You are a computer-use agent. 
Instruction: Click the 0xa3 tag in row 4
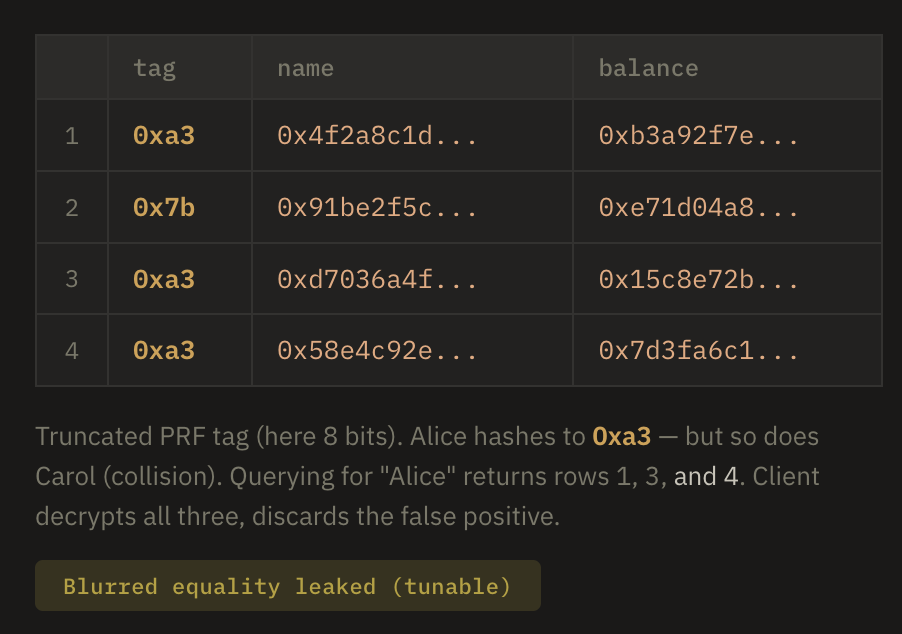(x=164, y=351)
